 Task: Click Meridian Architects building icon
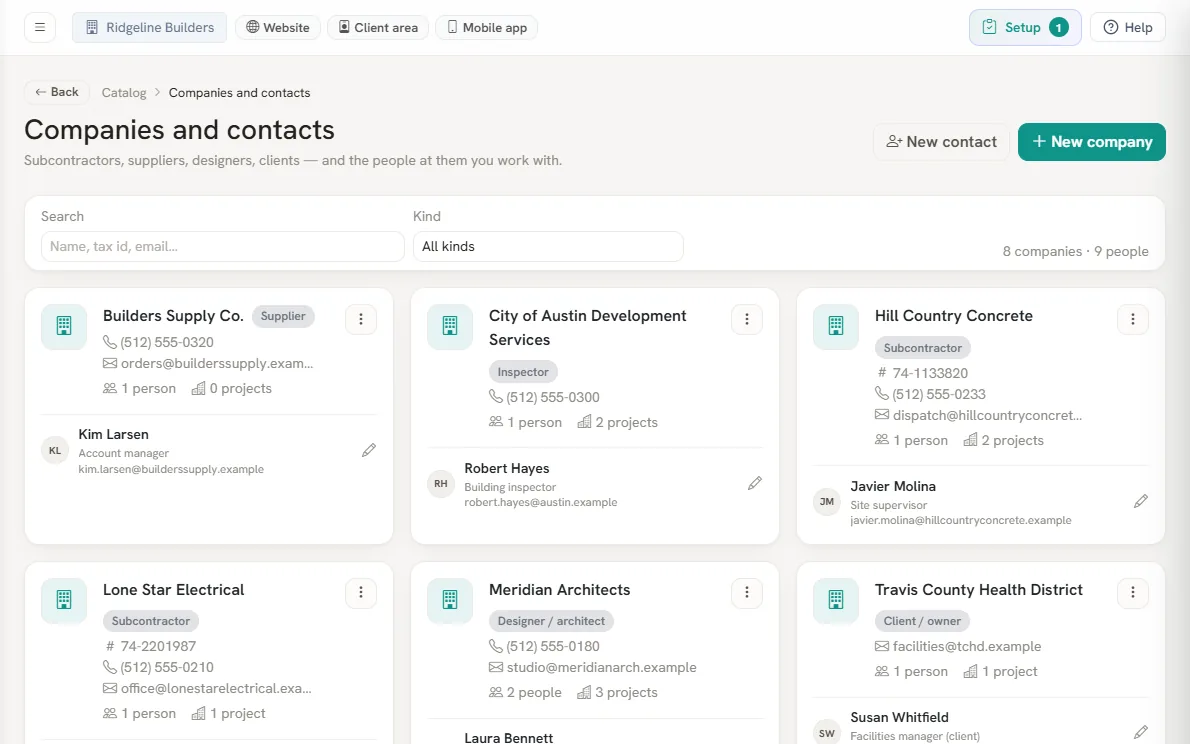click(450, 600)
